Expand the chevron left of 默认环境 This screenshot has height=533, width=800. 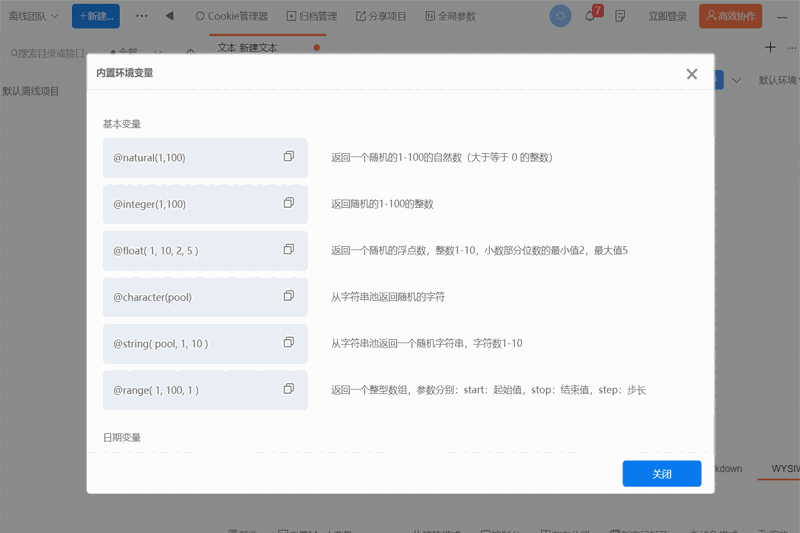click(736, 80)
